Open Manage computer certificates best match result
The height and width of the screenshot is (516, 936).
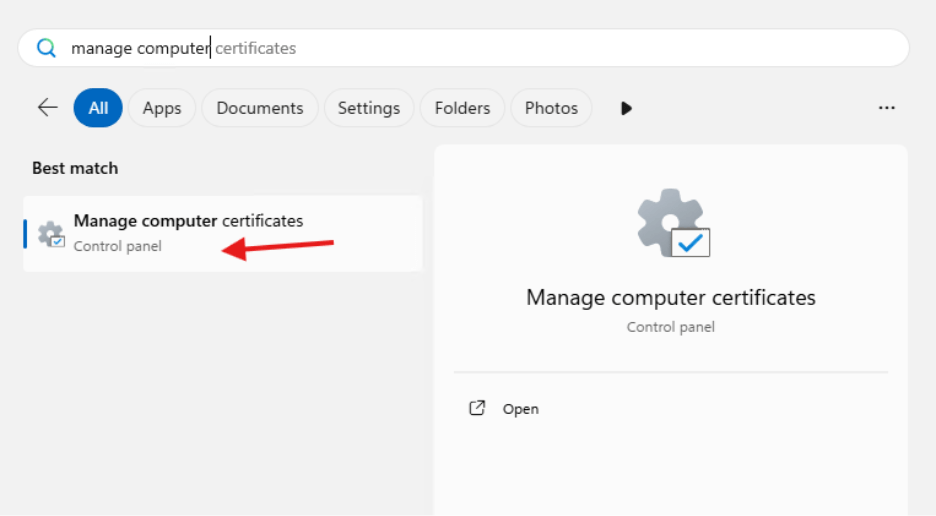point(188,221)
